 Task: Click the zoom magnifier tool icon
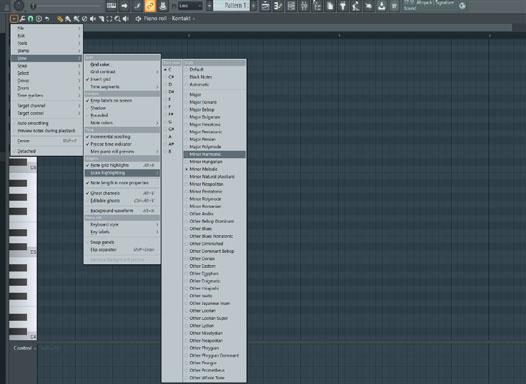[117, 19]
